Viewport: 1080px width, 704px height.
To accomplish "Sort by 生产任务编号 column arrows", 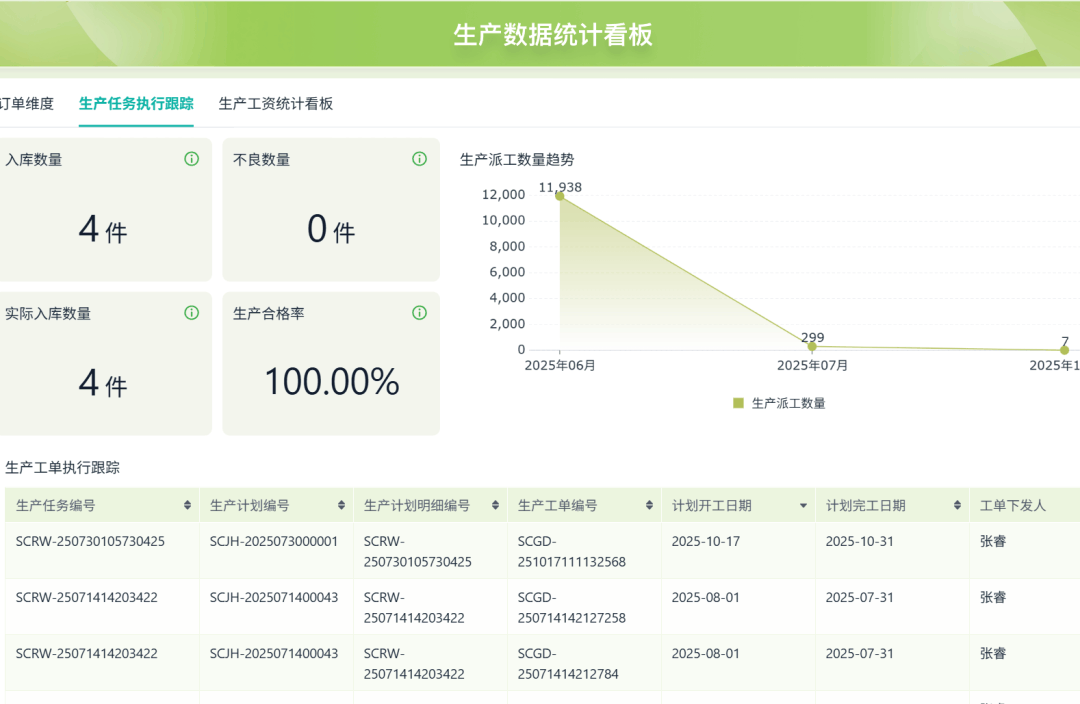I will point(187,506).
